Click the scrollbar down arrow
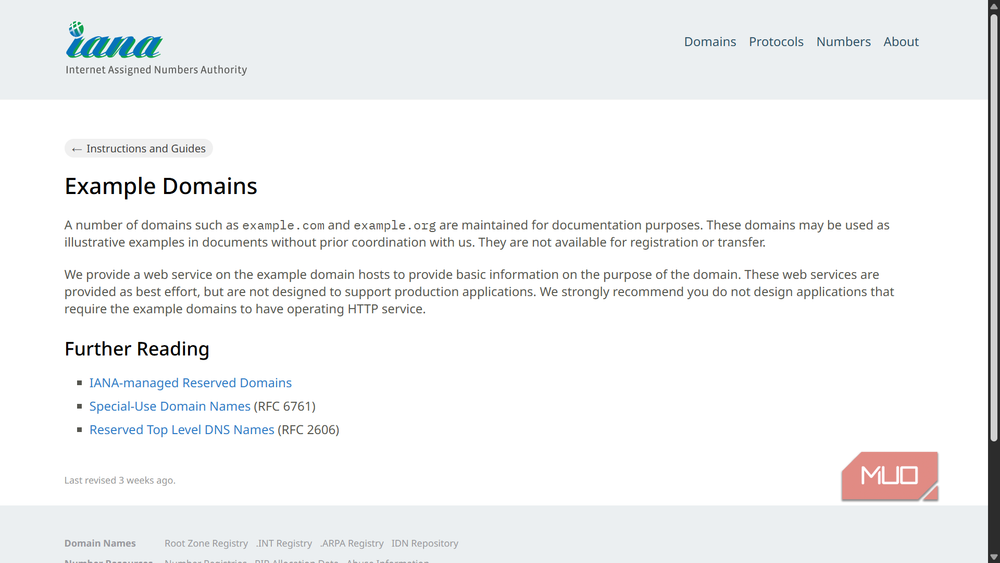 (994, 558)
